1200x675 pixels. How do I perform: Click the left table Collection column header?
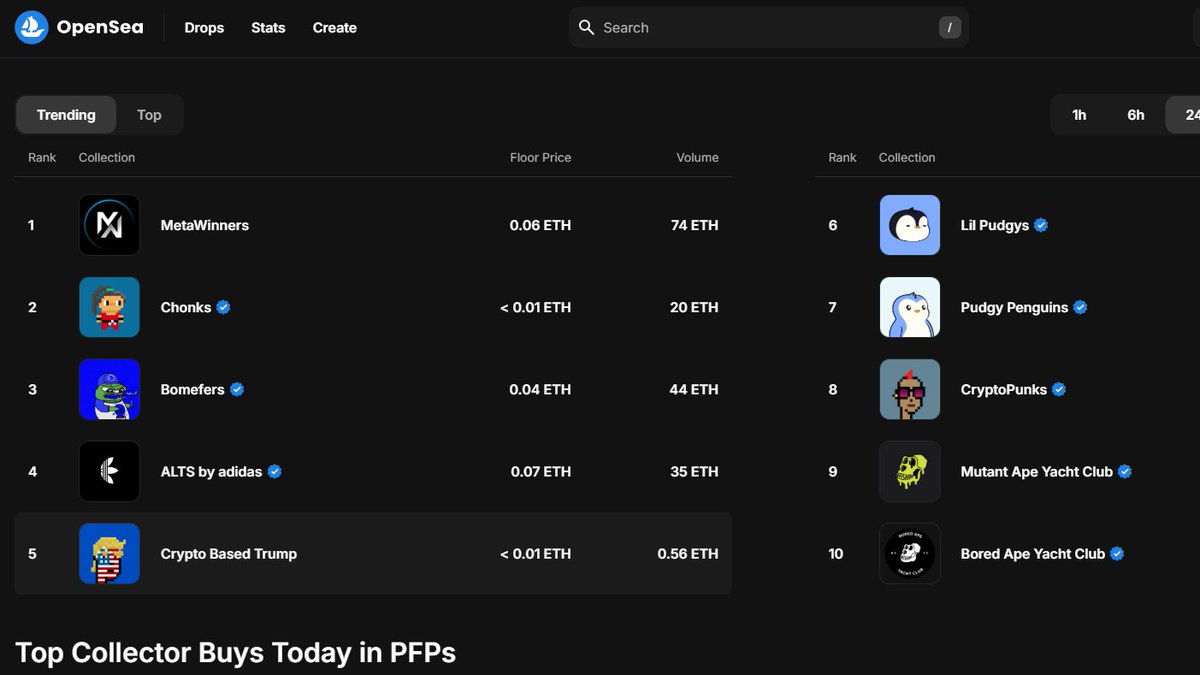107,157
